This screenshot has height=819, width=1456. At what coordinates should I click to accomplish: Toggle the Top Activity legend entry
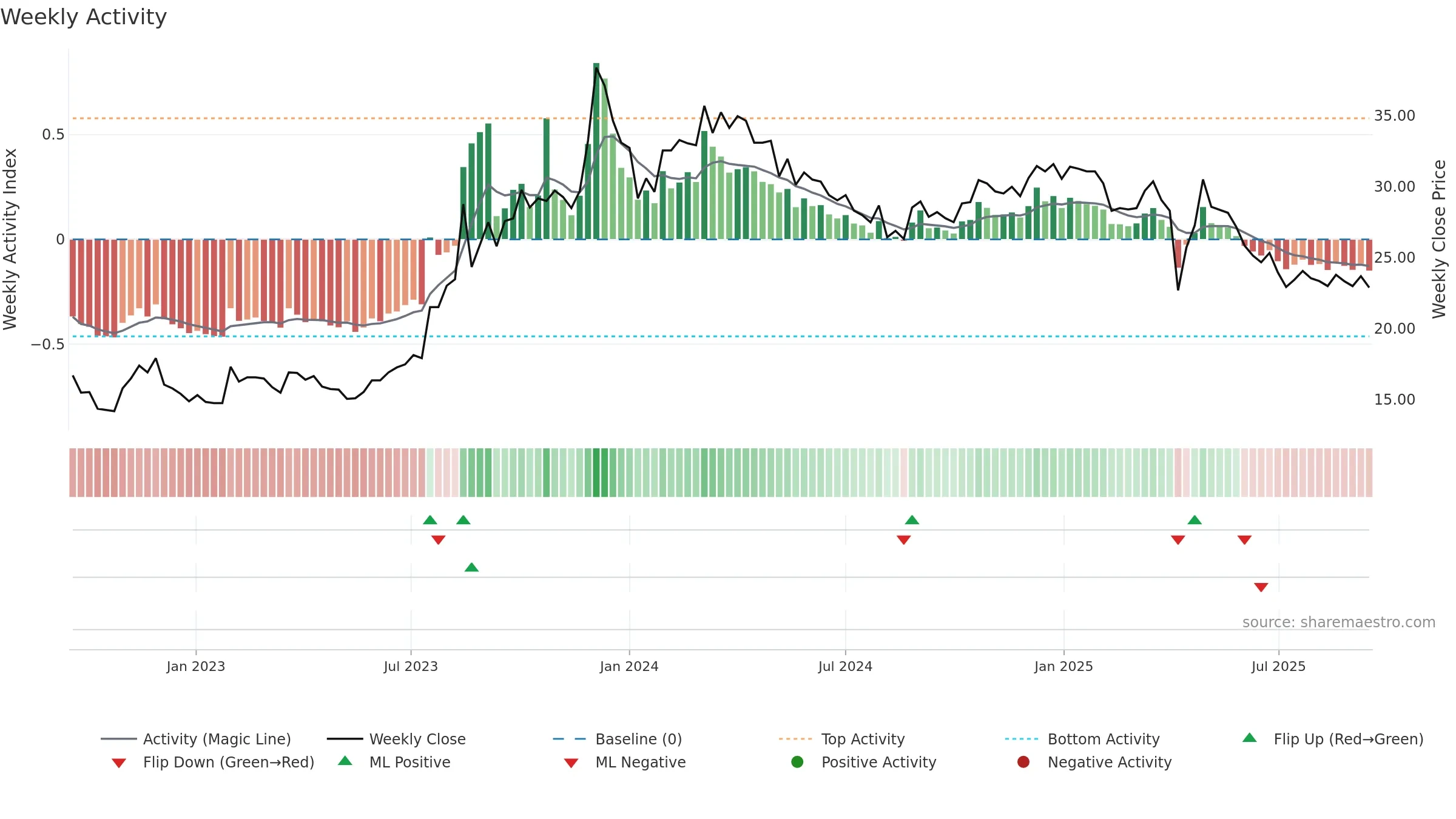(x=842, y=739)
